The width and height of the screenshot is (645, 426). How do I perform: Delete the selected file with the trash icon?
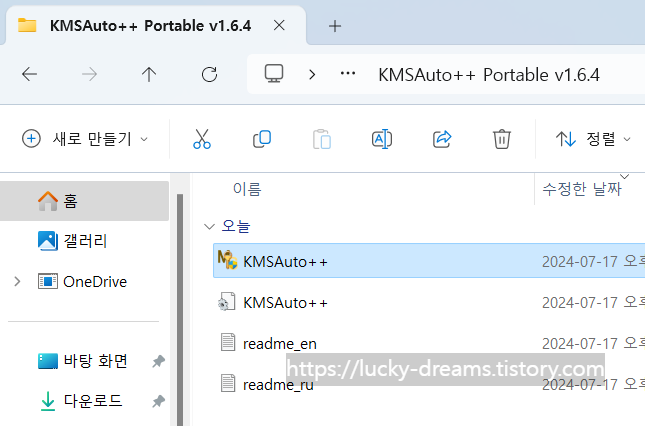(502, 139)
